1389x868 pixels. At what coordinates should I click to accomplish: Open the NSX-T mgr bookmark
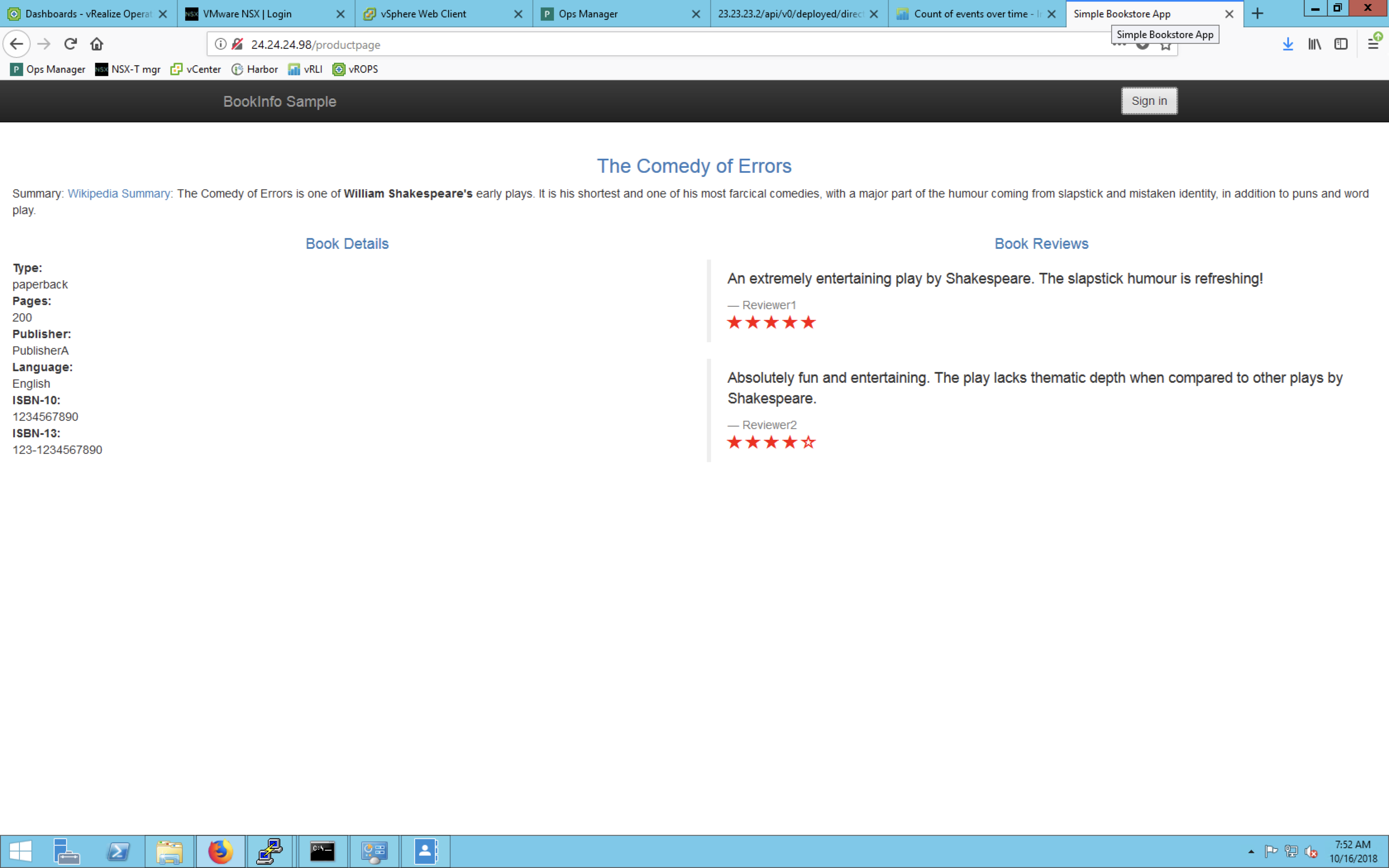[128, 69]
